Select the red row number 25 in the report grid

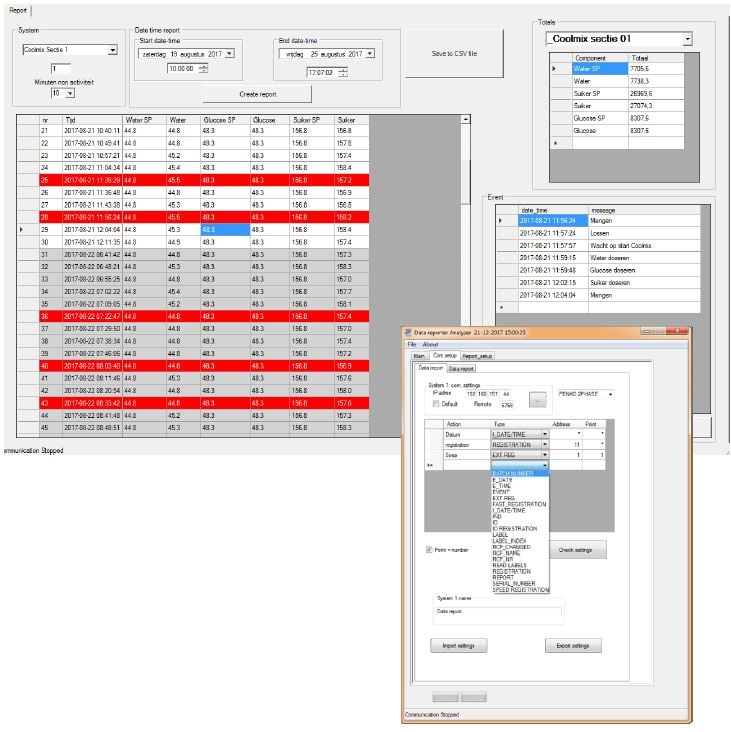tap(204, 180)
